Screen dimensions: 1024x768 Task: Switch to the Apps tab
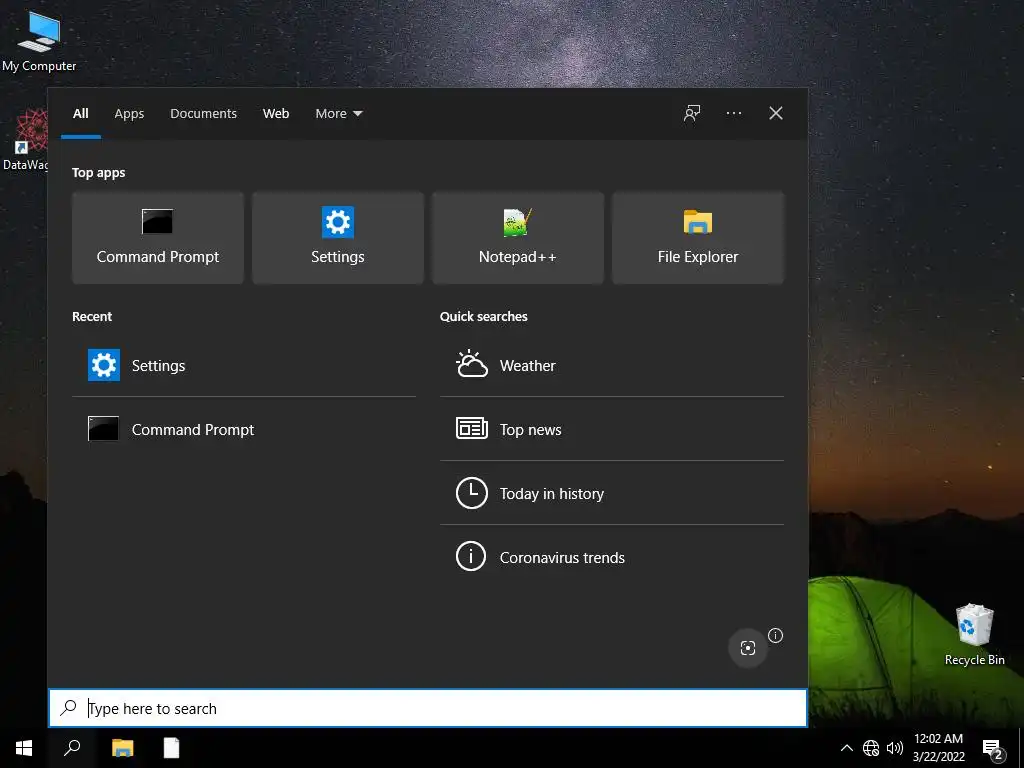pos(129,114)
